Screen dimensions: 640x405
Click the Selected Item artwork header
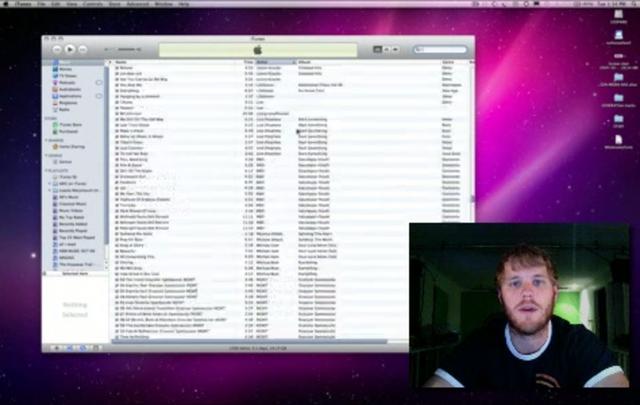pyautogui.click(x=75, y=274)
